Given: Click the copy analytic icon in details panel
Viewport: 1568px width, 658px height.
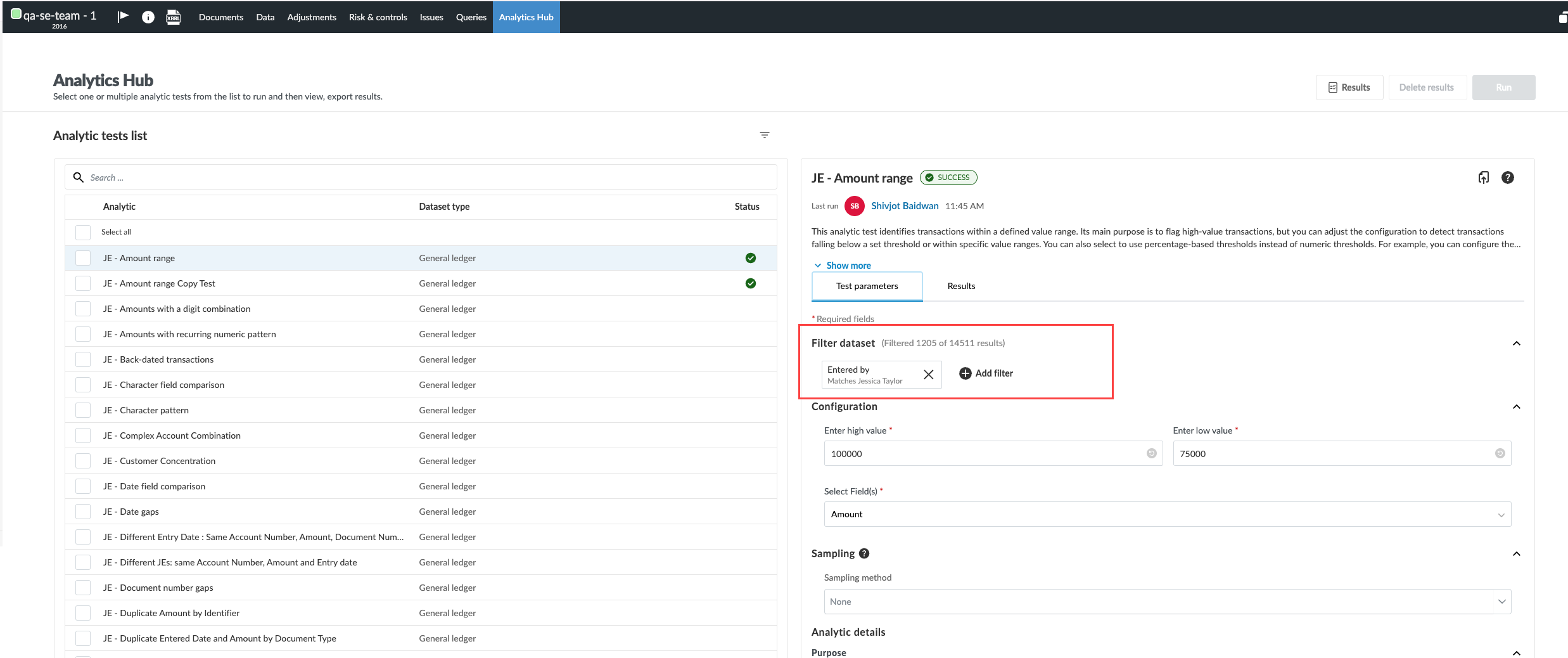Looking at the screenshot, I should (1484, 177).
